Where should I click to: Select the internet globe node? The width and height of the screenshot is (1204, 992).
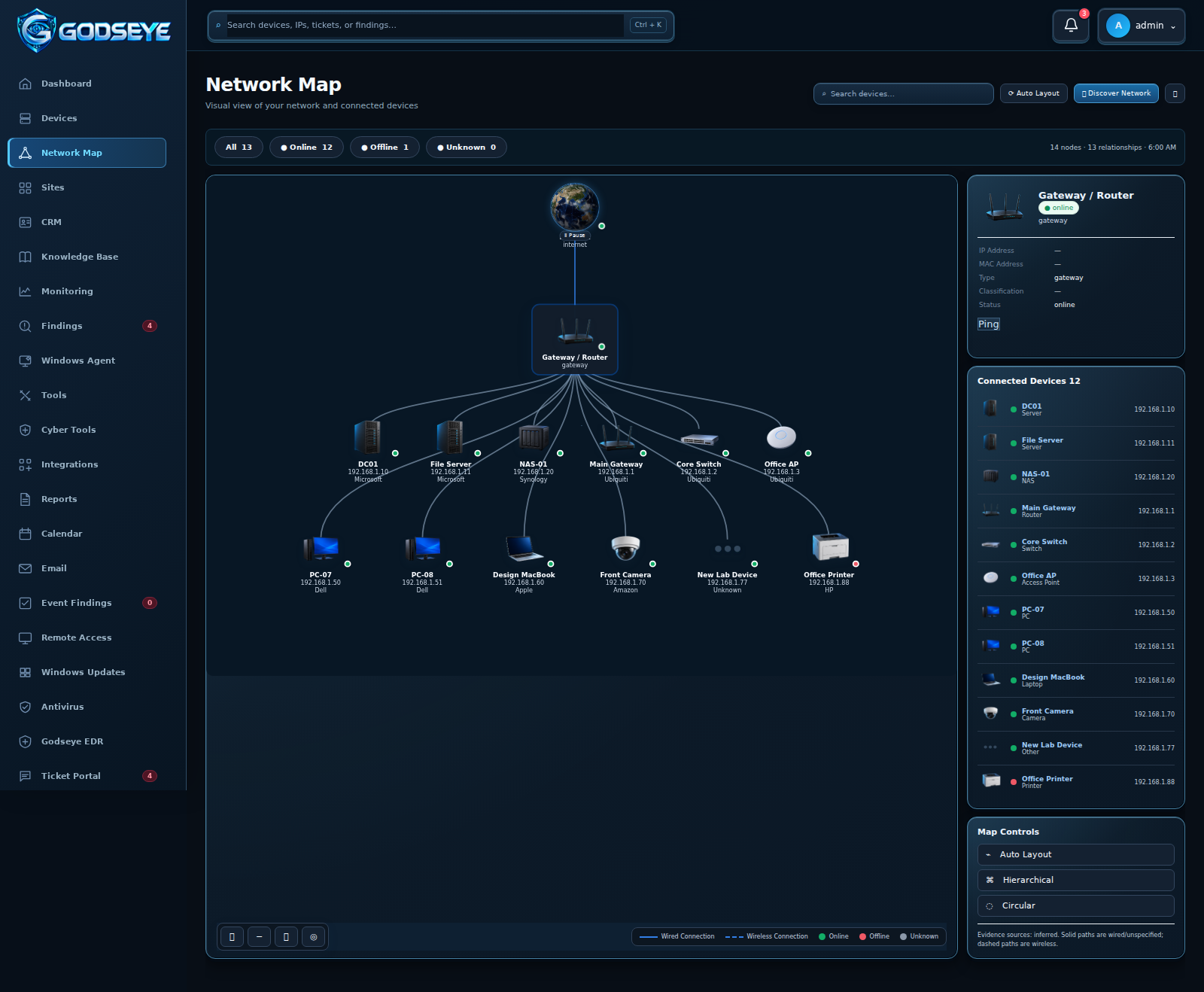click(x=575, y=207)
